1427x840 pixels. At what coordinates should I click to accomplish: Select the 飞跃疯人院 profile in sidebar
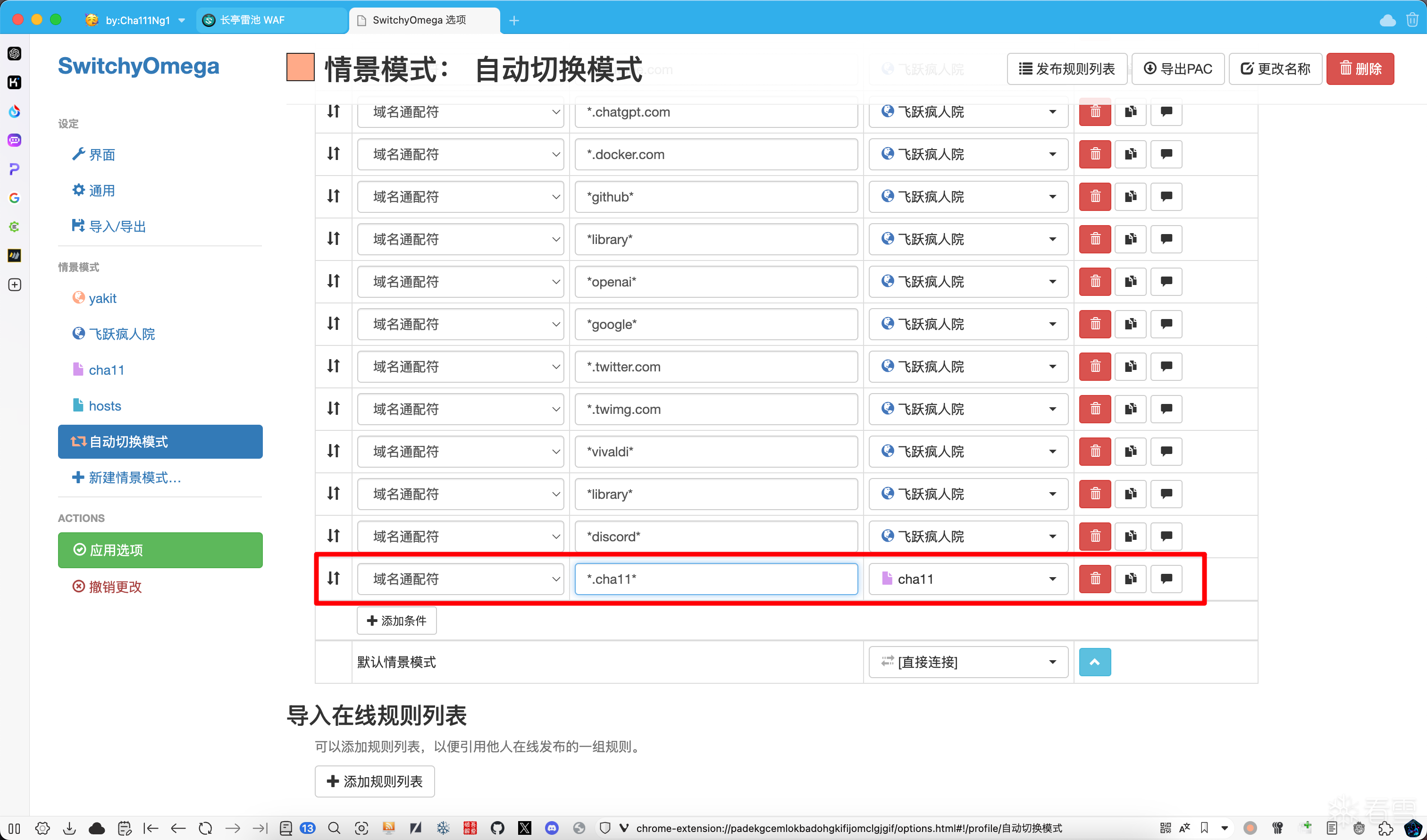114,334
